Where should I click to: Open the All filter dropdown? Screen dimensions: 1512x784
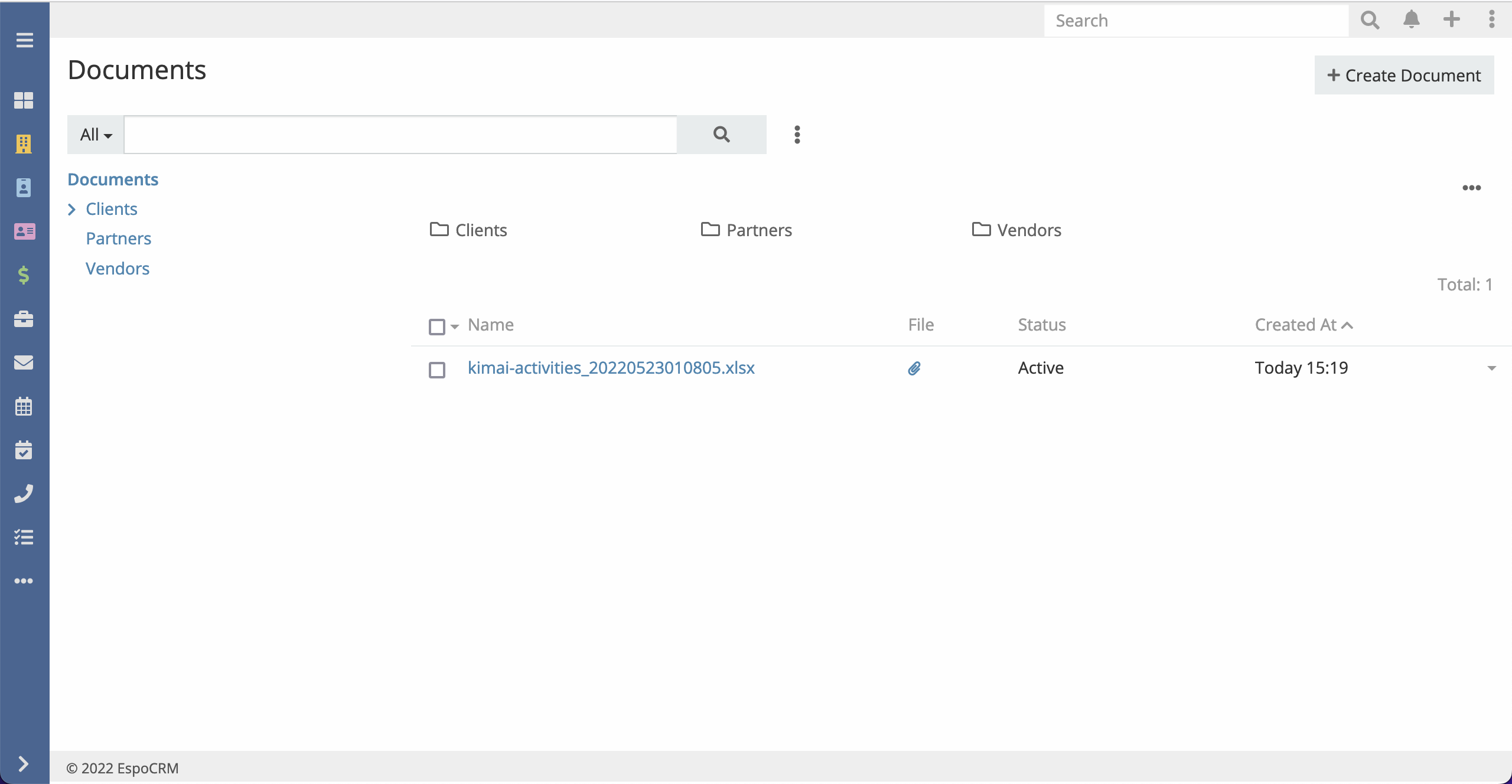(96, 135)
